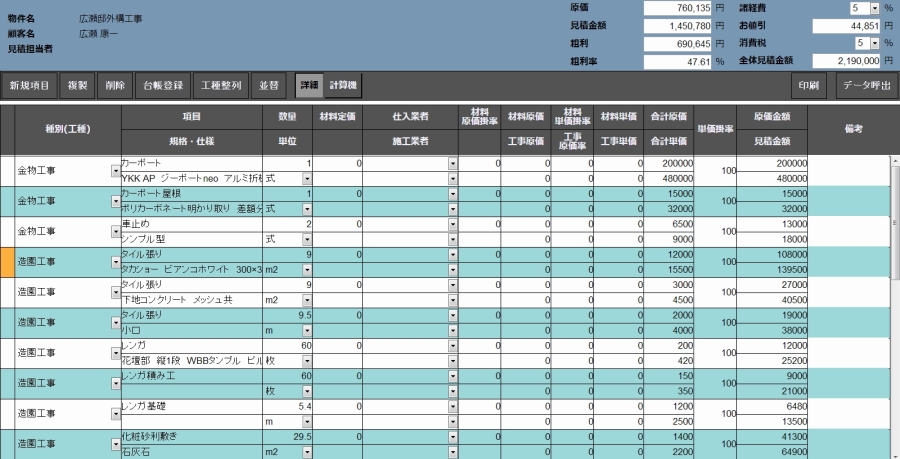
Task: Click the 139500 見積金額 cell
Action: (x=772, y=270)
